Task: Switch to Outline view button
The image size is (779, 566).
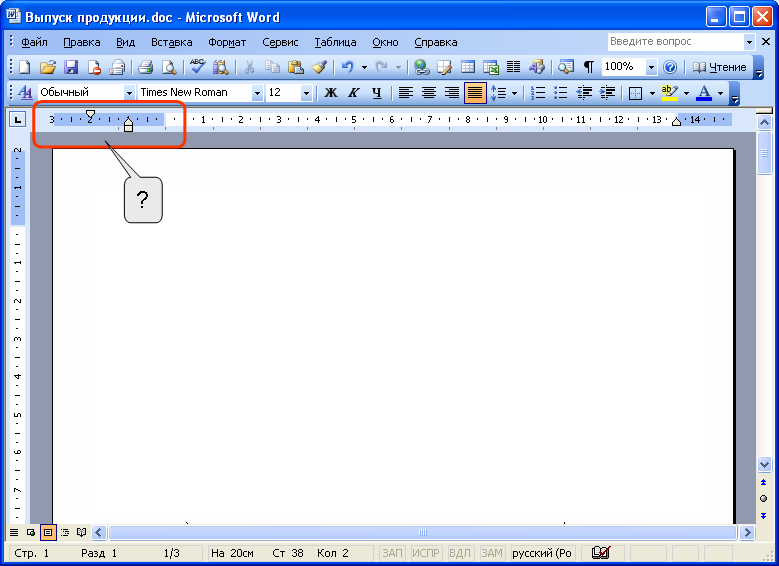Action: [x=65, y=533]
